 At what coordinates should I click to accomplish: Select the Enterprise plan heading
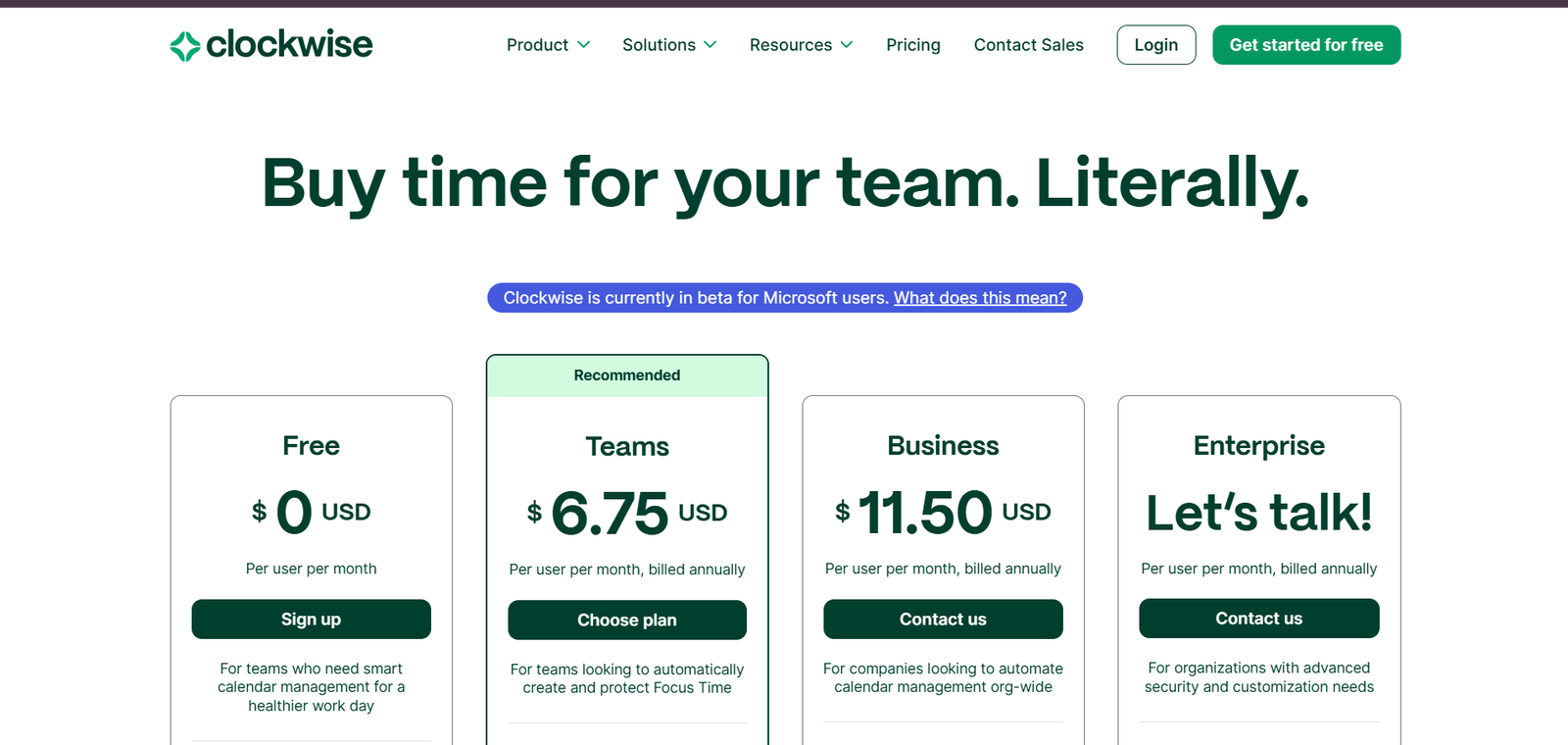1259,446
